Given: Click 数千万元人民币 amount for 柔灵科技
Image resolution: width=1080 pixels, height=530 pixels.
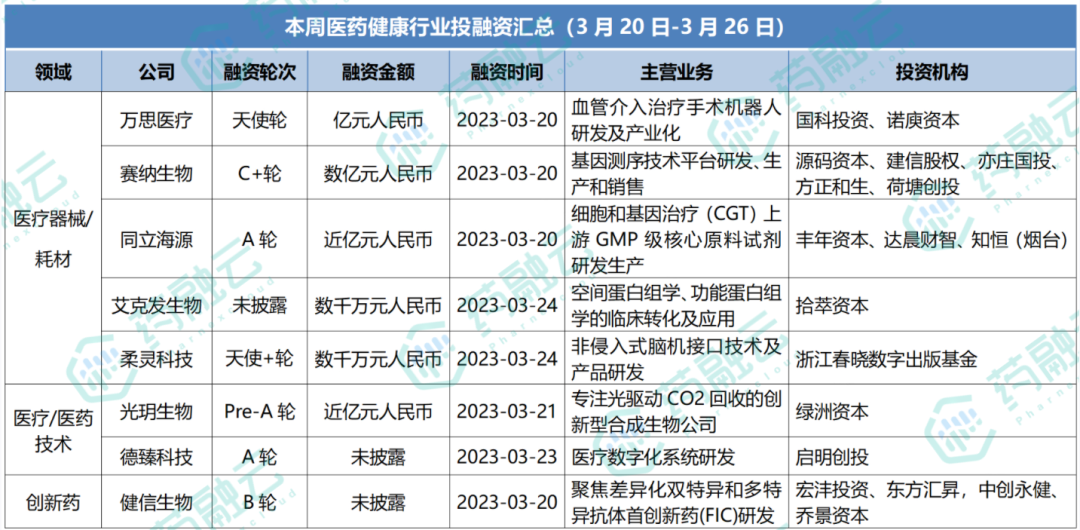Looking at the screenshot, I should (x=378, y=358).
